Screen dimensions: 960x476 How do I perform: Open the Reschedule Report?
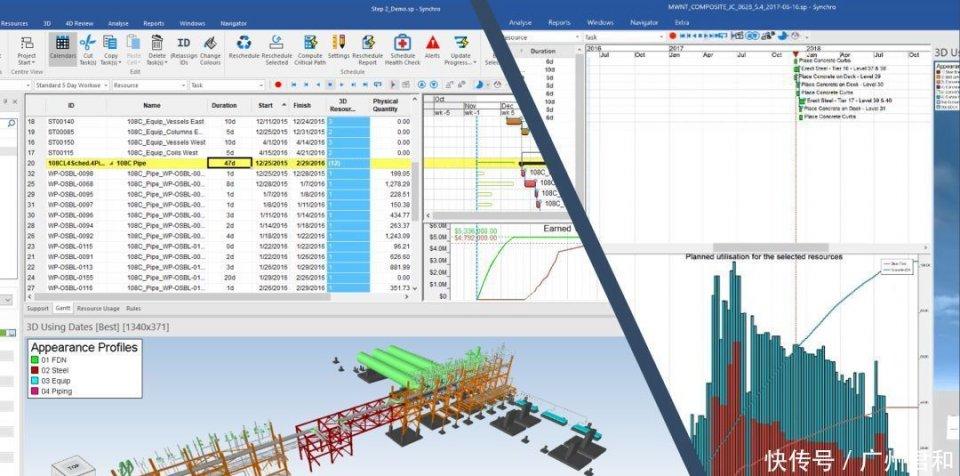pyautogui.click(x=368, y=43)
